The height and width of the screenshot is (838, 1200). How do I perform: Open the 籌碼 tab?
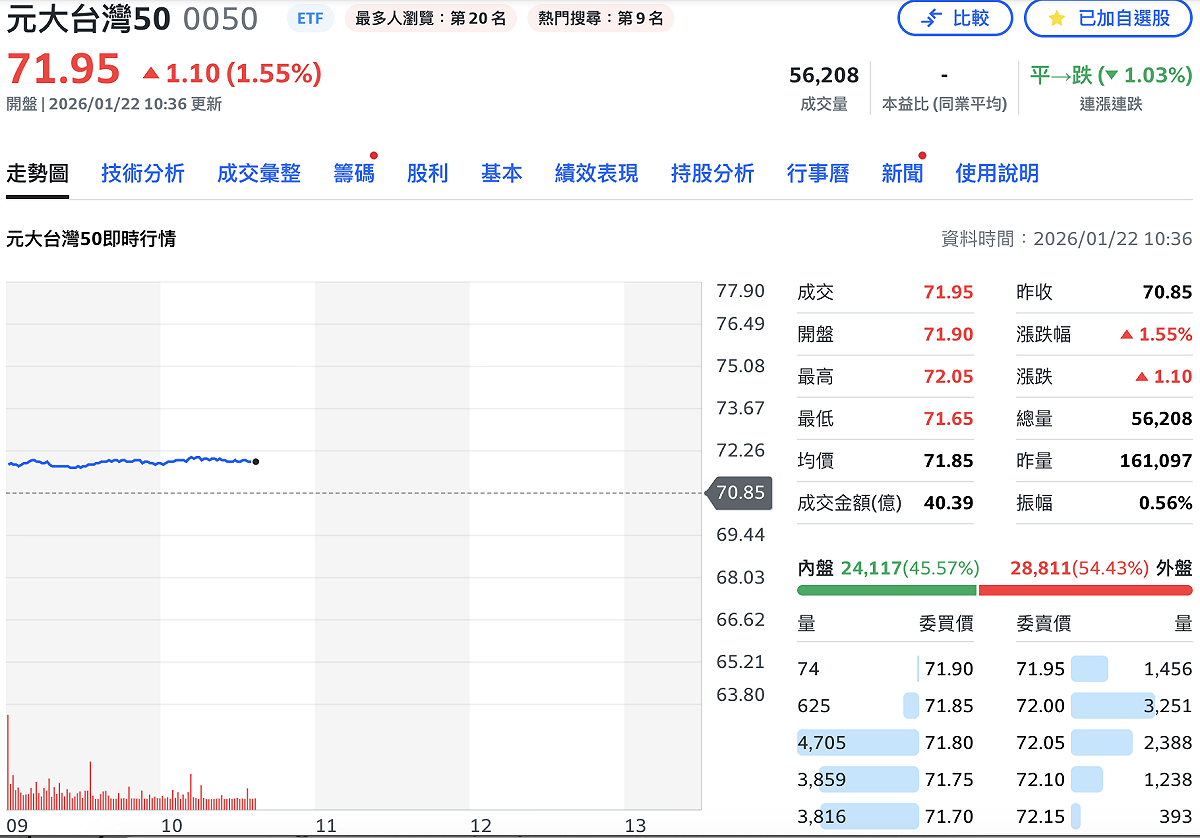pos(354,173)
